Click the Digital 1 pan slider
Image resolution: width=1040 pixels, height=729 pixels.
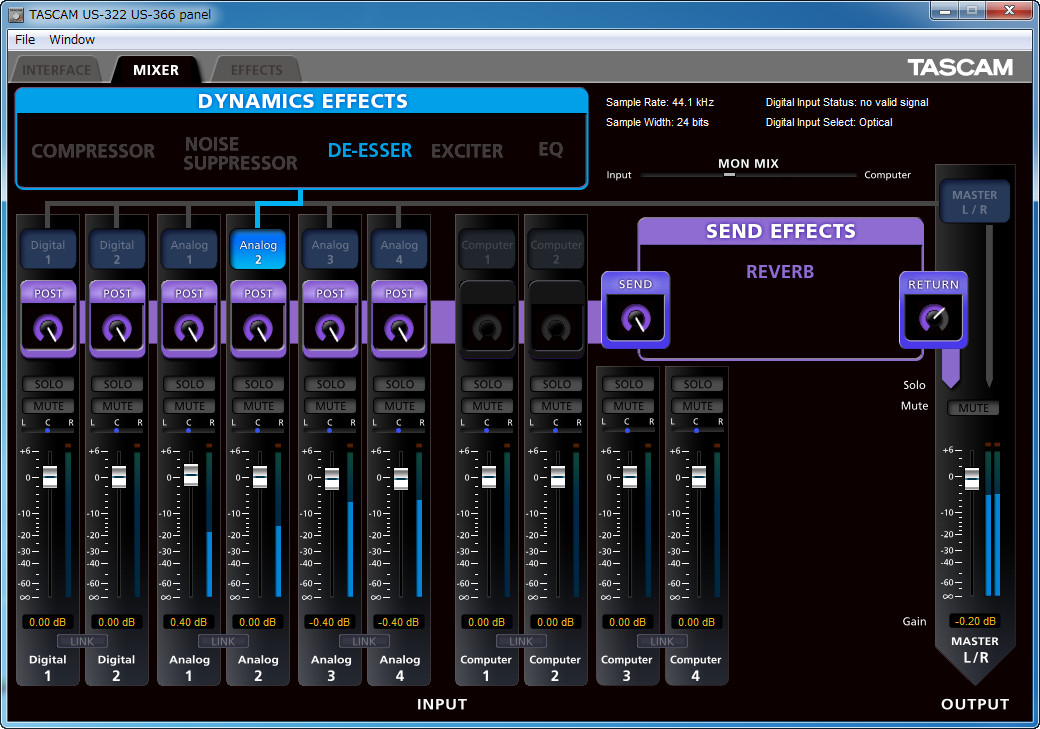pos(47,430)
